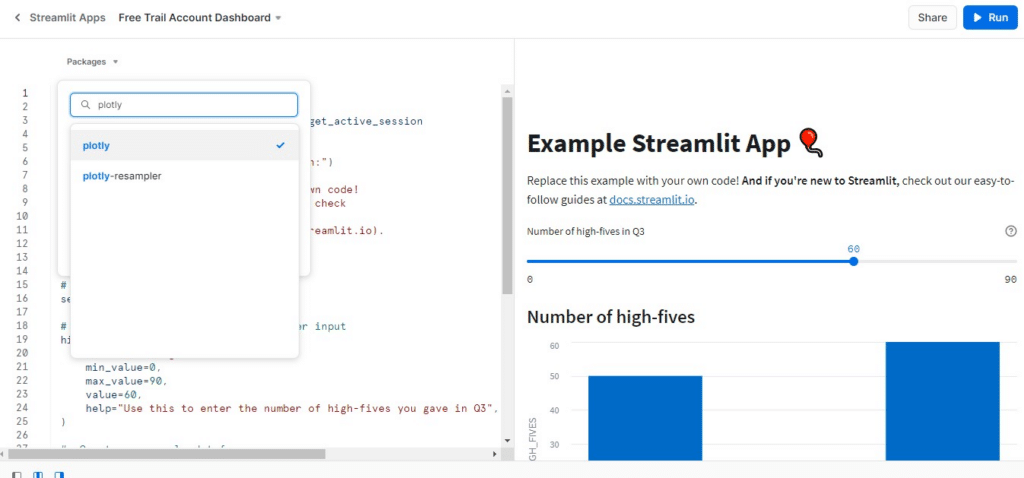Click the editor scroll-up arrow
The width and height of the screenshot is (1024, 478).
point(506,89)
